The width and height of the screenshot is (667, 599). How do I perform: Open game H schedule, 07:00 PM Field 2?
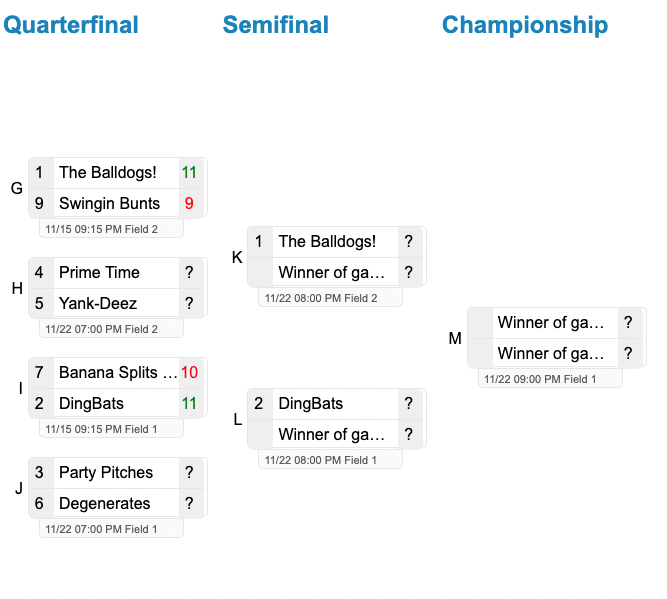[x=111, y=329]
